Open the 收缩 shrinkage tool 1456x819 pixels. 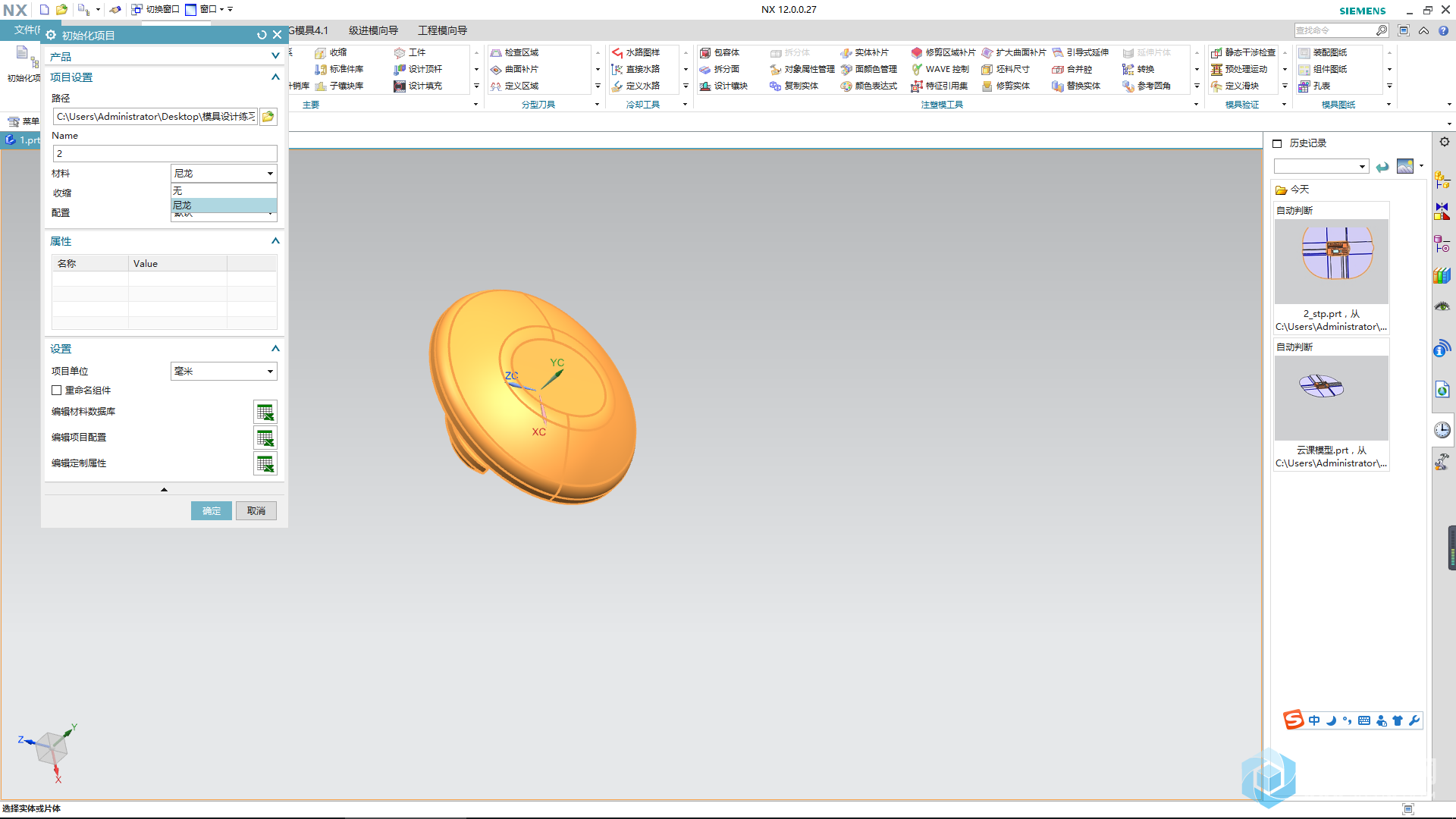[331, 52]
